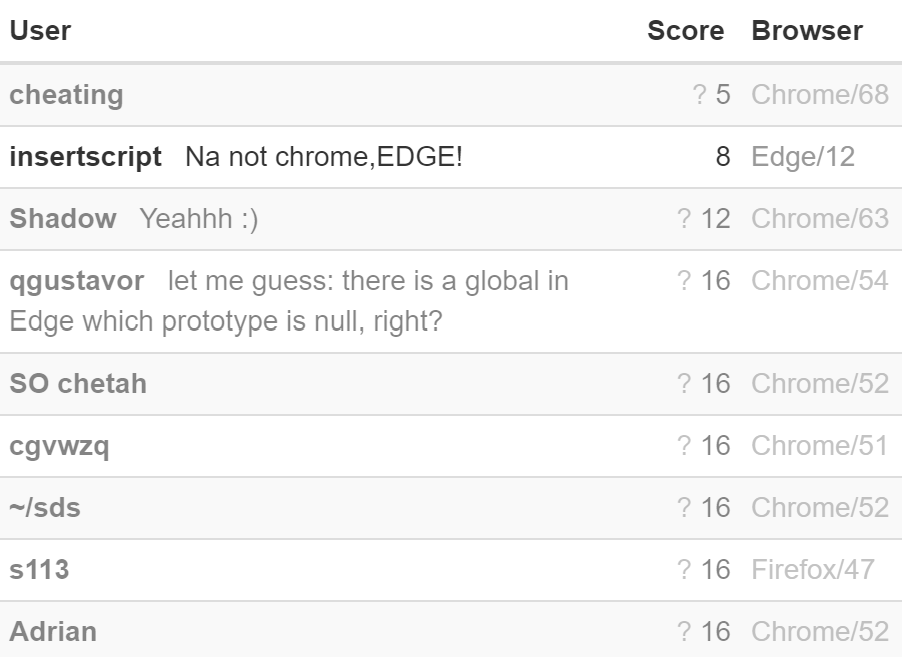Click the question mark beside cheating's score
The image size is (902, 657).
699,95
